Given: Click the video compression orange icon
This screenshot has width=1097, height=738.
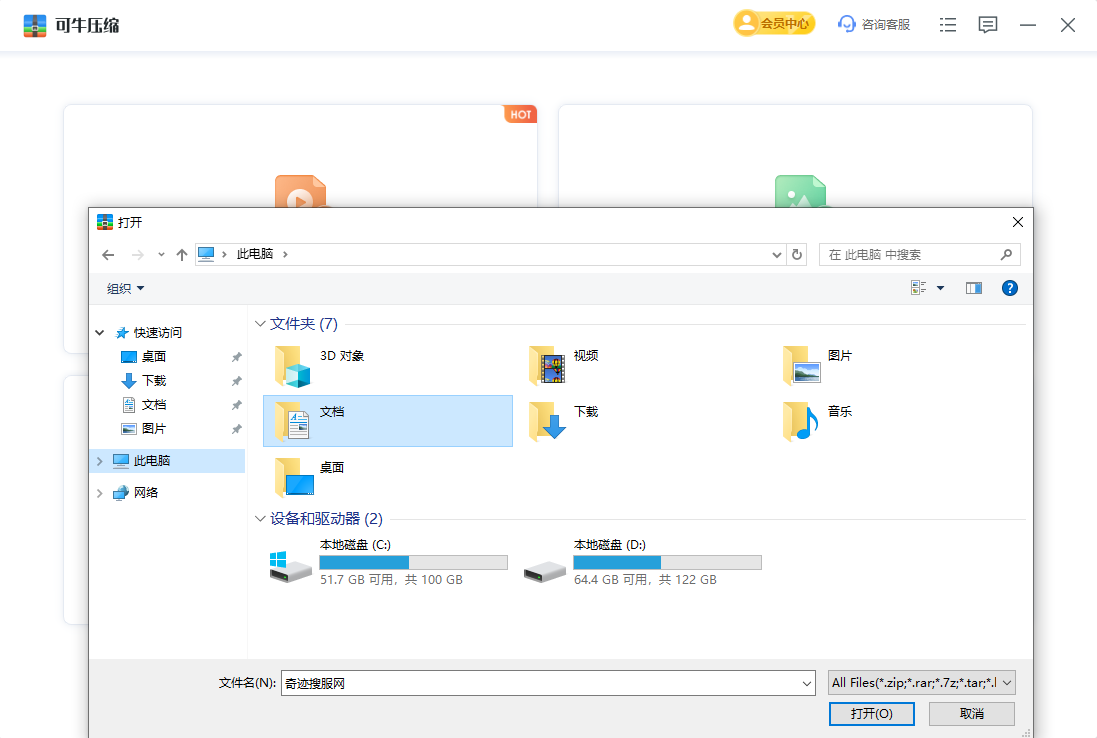Looking at the screenshot, I should tap(300, 192).
